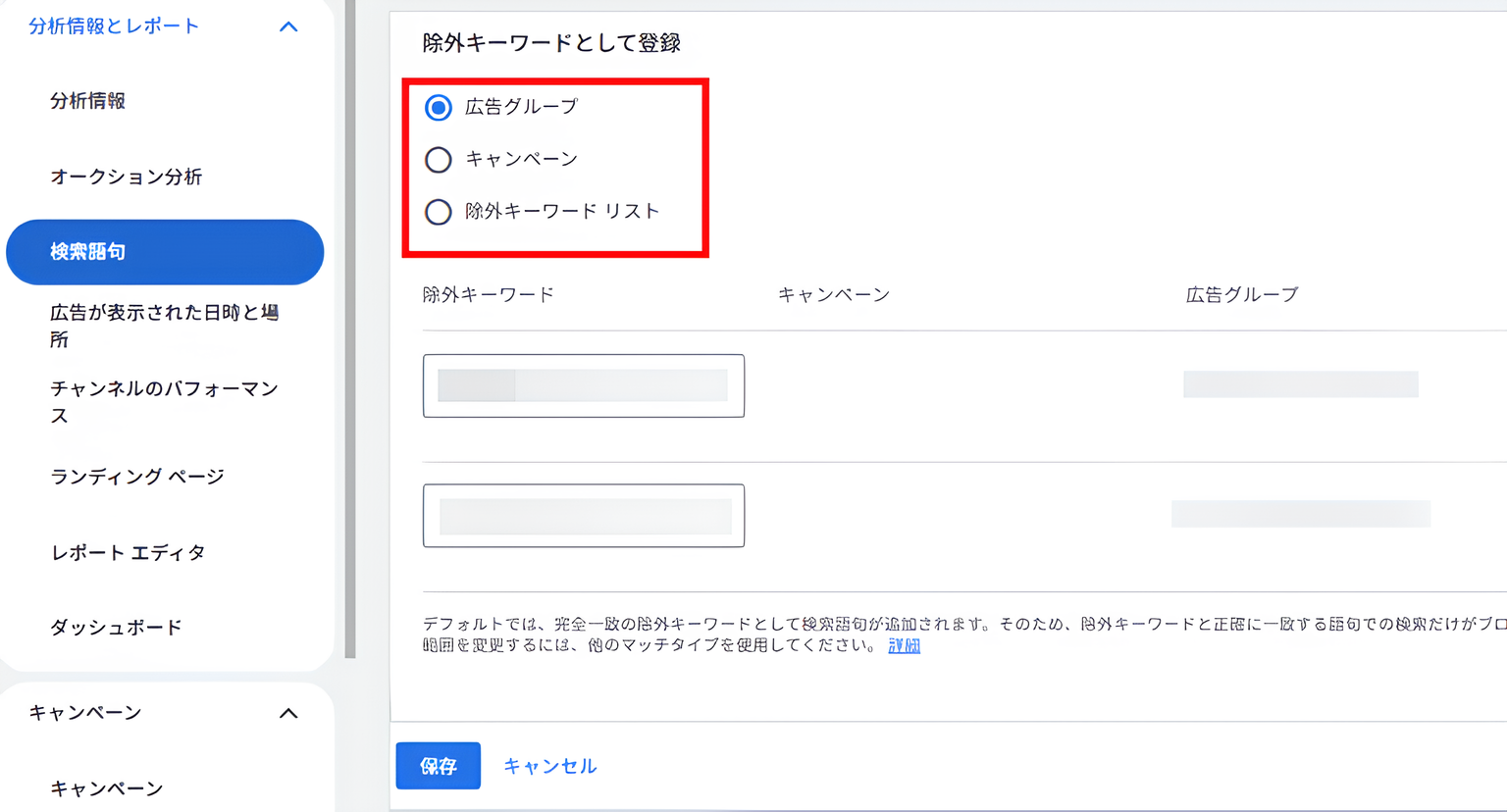This screenshot has width=1507, height=812.
Task: Select the キャンペーン radio button
Action: tap(439, 160)
